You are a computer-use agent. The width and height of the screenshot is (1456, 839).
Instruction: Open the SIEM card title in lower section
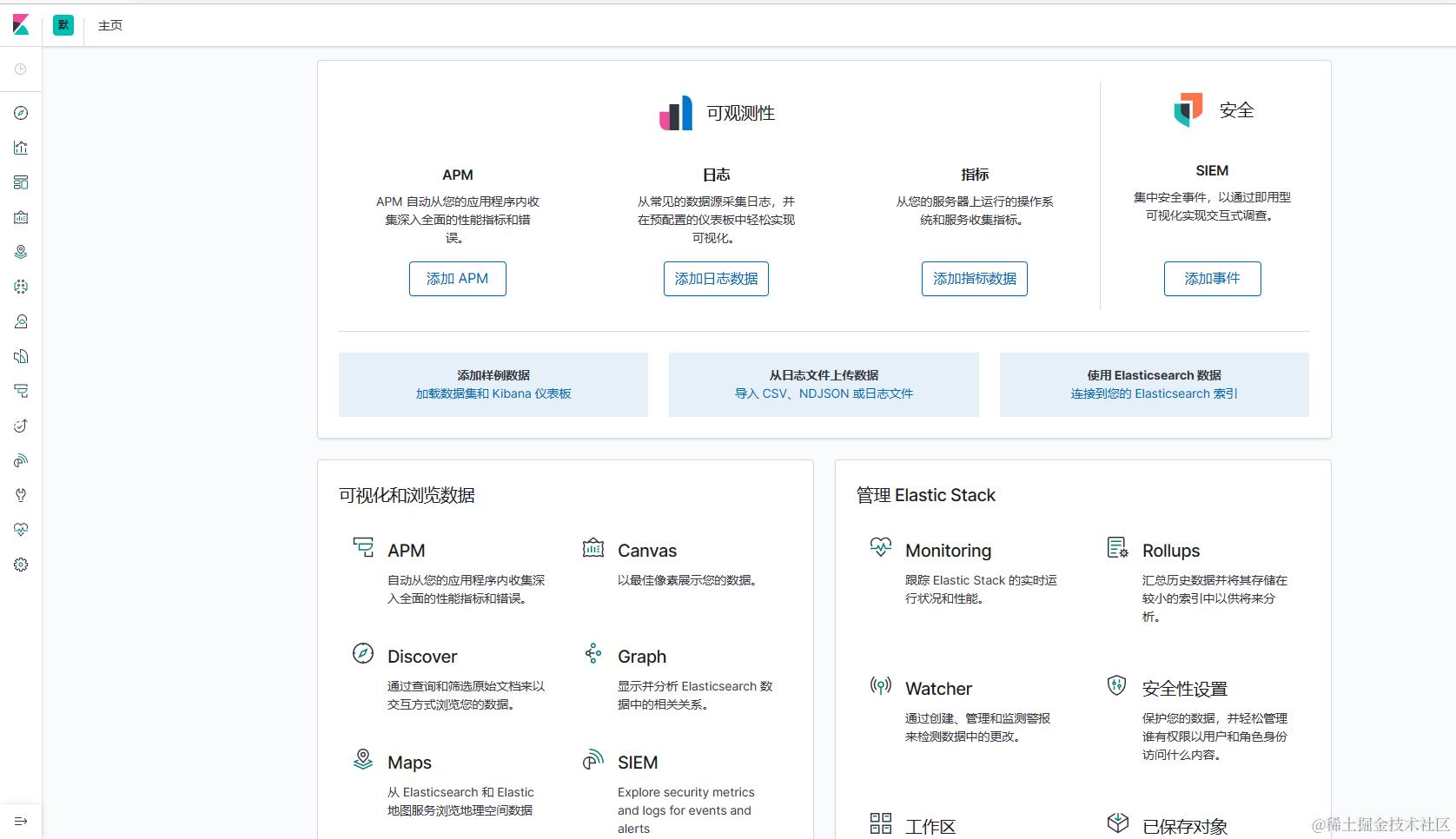click(638, 763)
